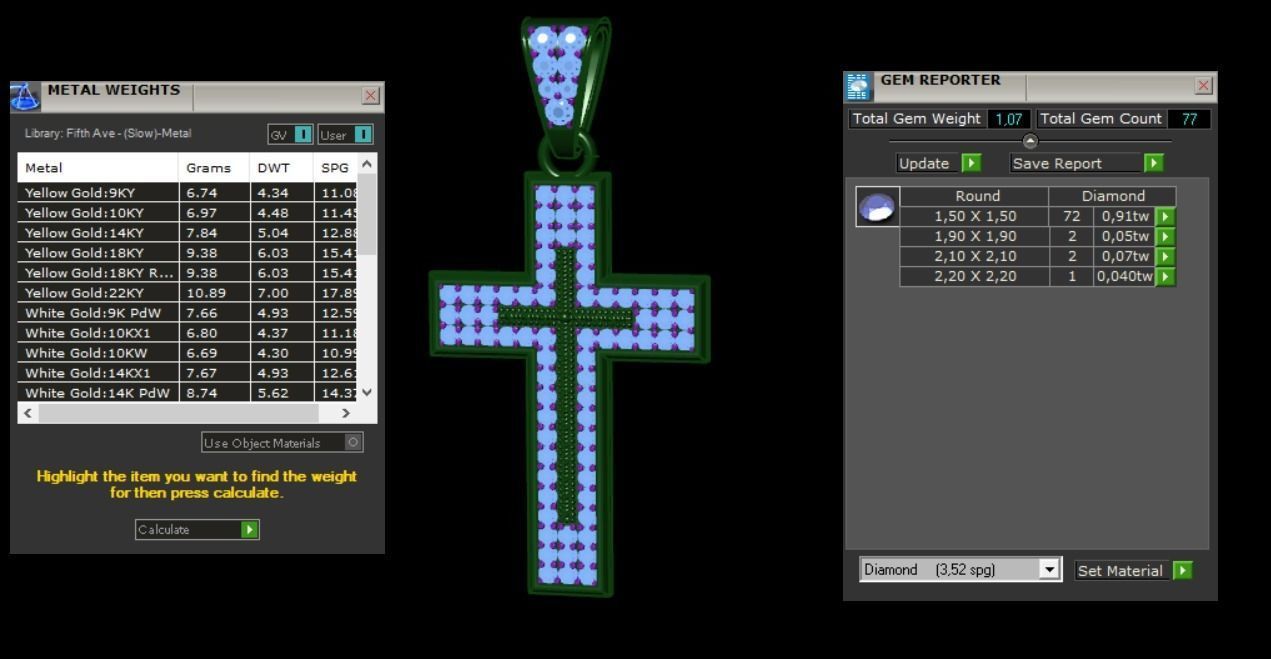This screenshot has height=659, width=1271.
Task: Select White Gold:10KX1 row
Action: coord(188,333)
